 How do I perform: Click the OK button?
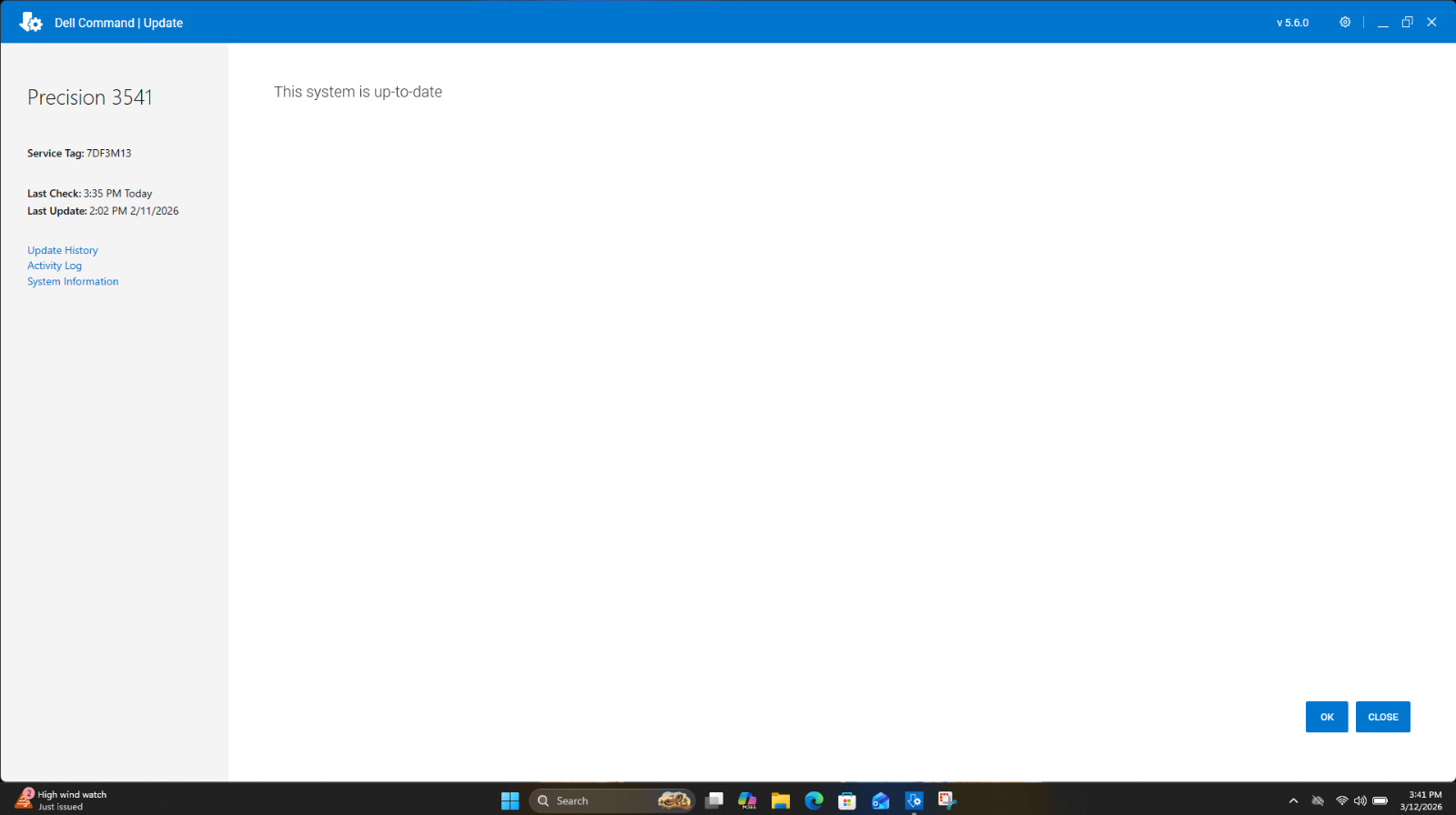click(x=1327, y=717)
